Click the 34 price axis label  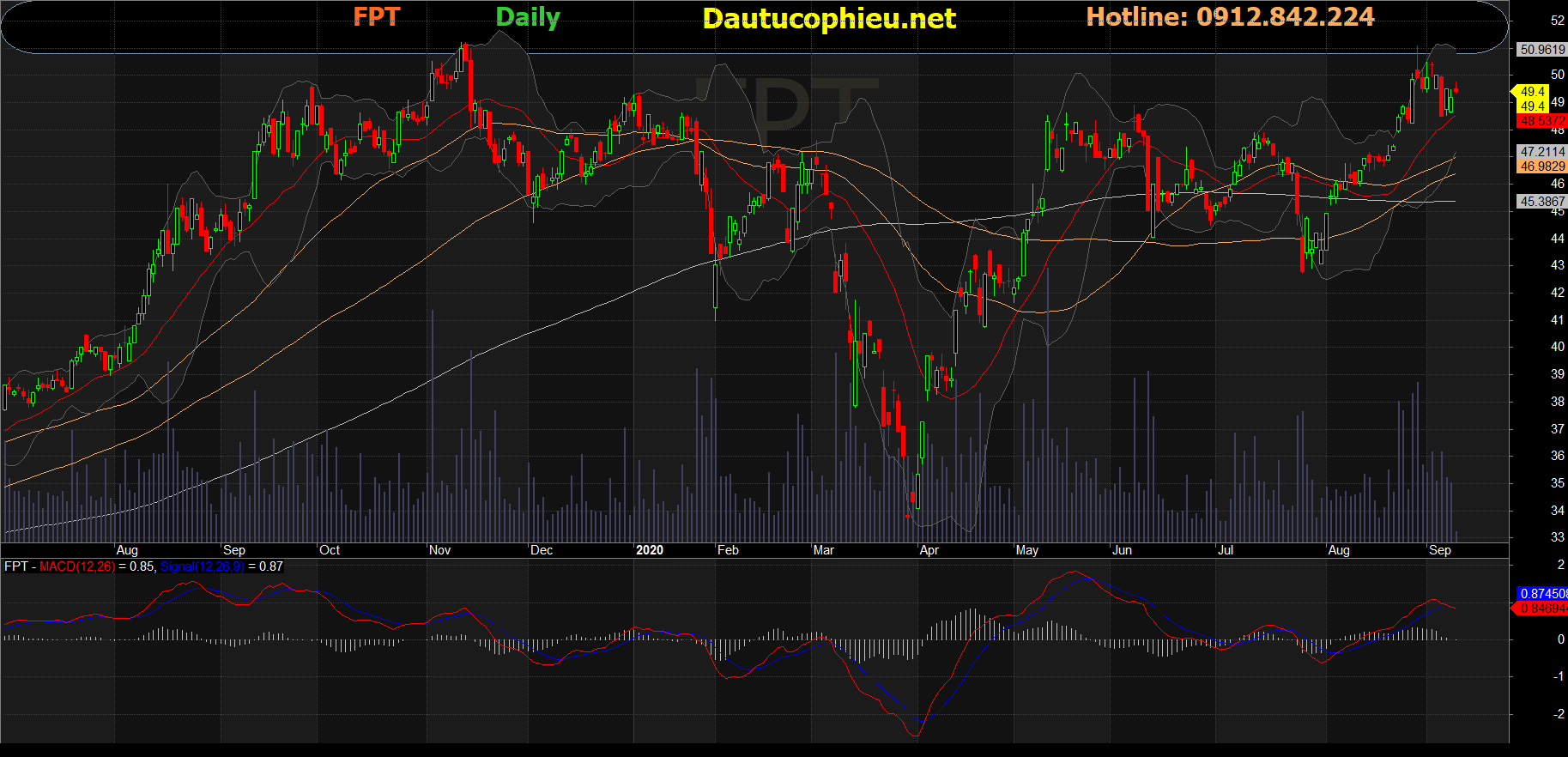pyautogui.click(x=1558, y=510)
